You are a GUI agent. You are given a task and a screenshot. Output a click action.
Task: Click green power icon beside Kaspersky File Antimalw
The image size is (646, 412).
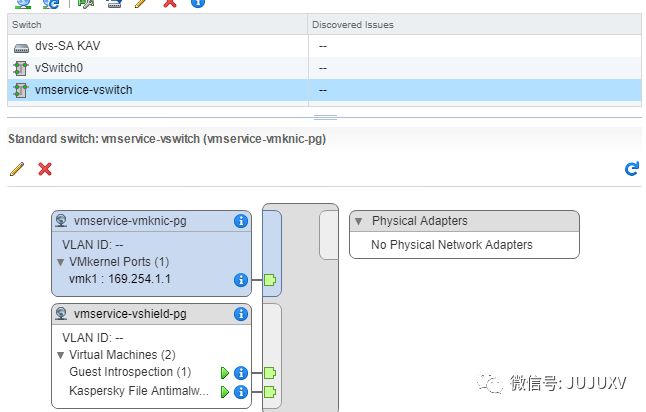click(225, 391)
